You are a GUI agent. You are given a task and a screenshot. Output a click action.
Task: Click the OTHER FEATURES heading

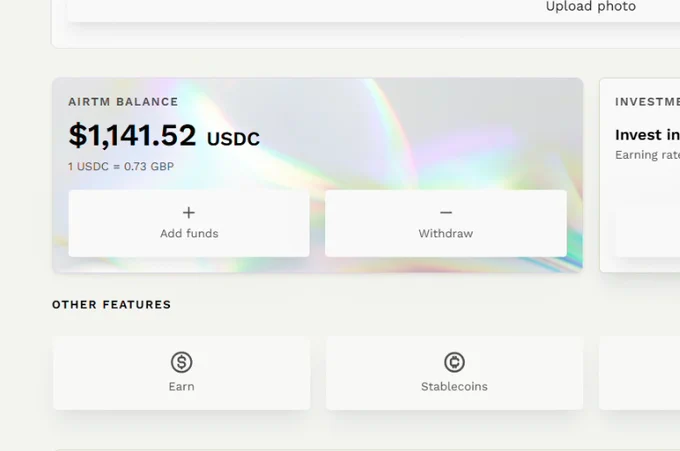coord(111,304)
